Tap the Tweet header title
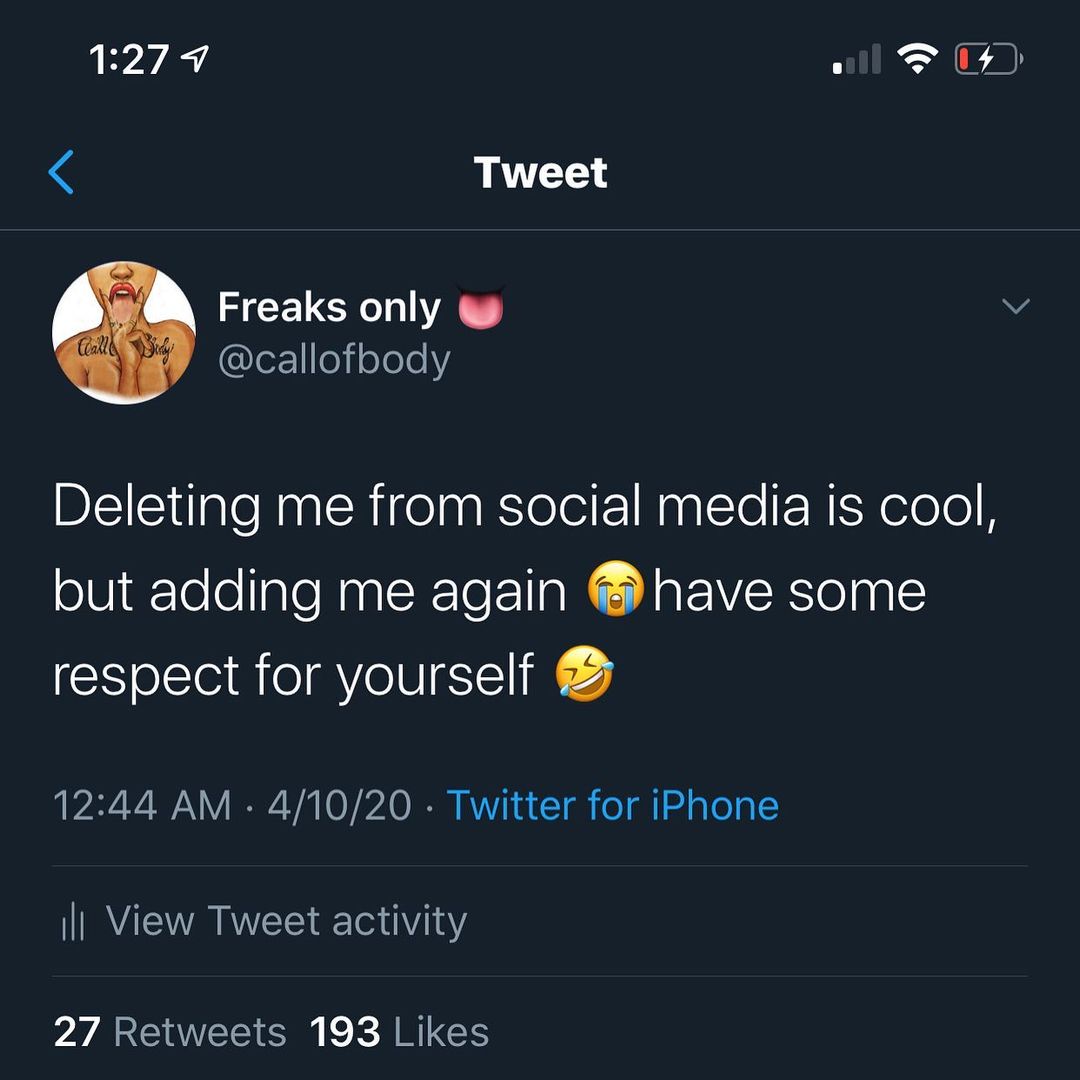The image size is (1080, 1080). tap(540, 172)
